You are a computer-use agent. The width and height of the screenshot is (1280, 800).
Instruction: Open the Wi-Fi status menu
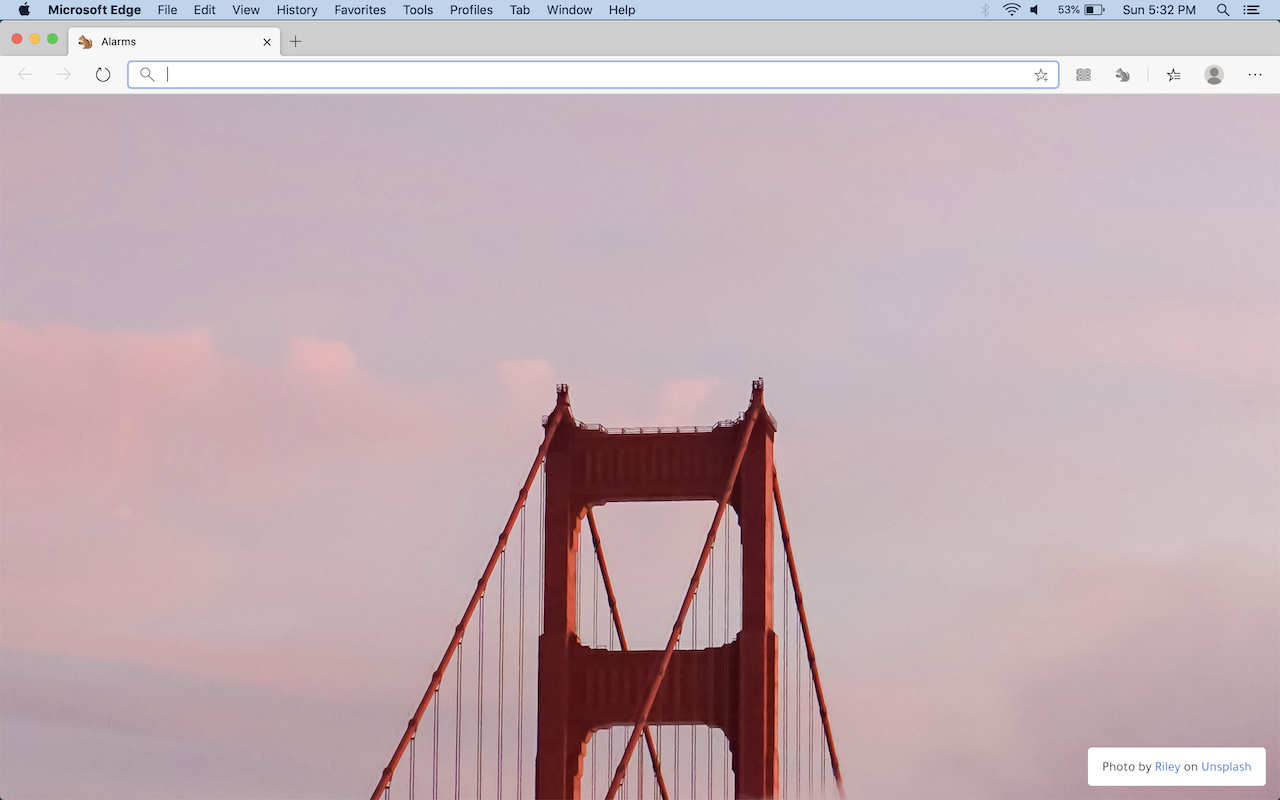tap(1012, 10)
